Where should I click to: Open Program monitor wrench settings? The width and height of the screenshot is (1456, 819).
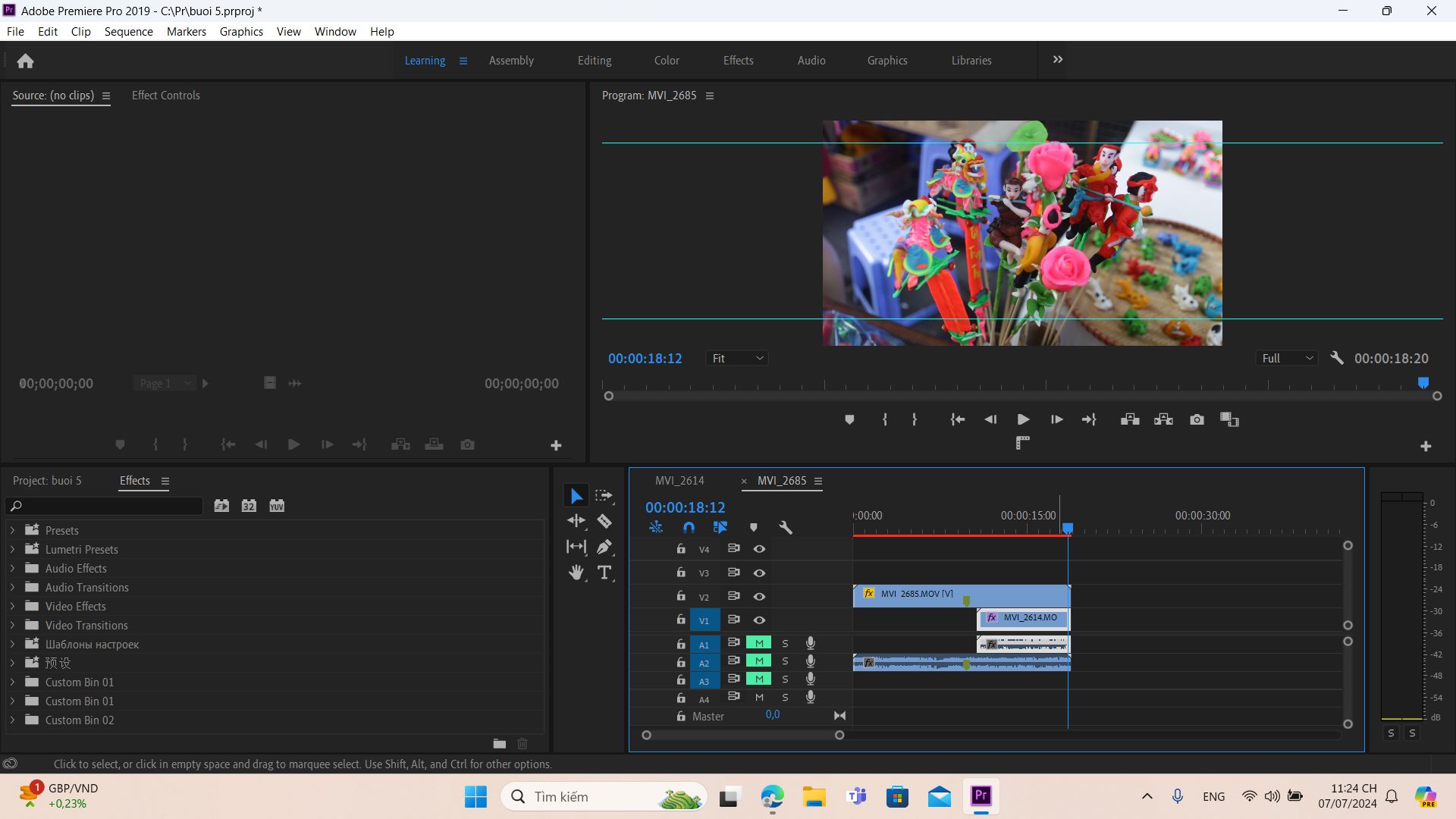pos(1337,358)
